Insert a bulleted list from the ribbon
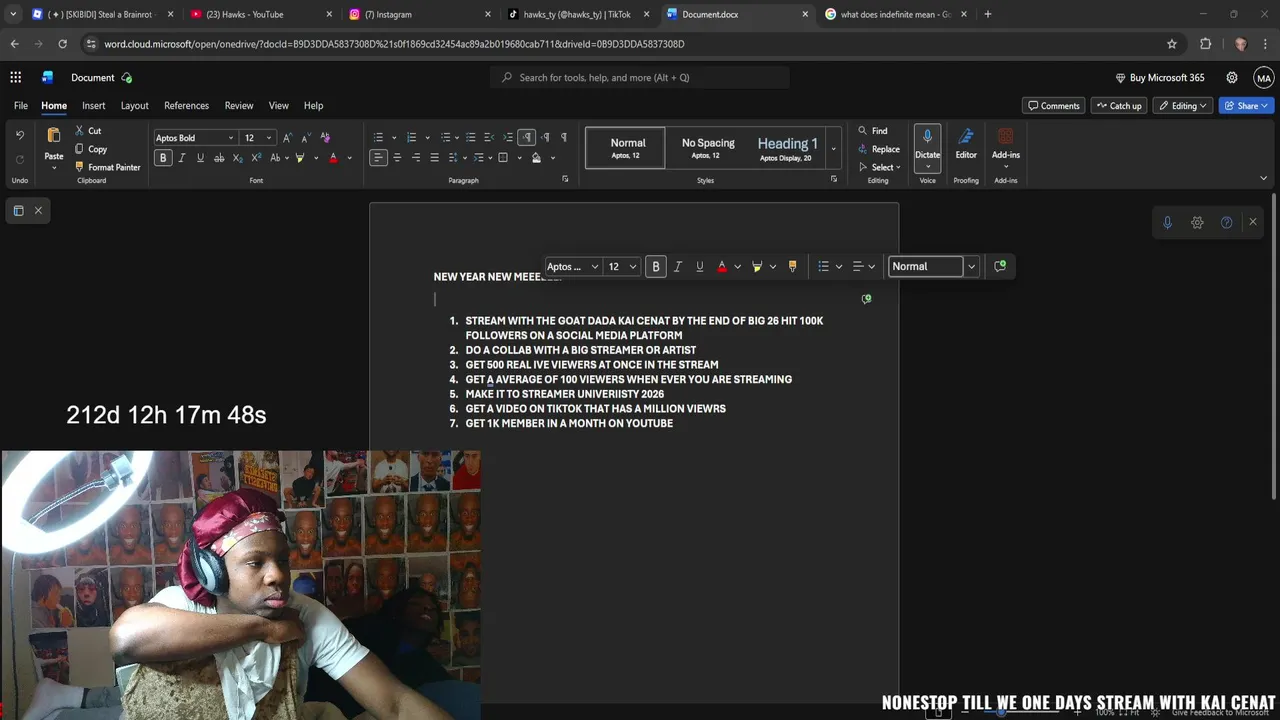Viewport: 1280px width, 720px height. tap(378, 138)
